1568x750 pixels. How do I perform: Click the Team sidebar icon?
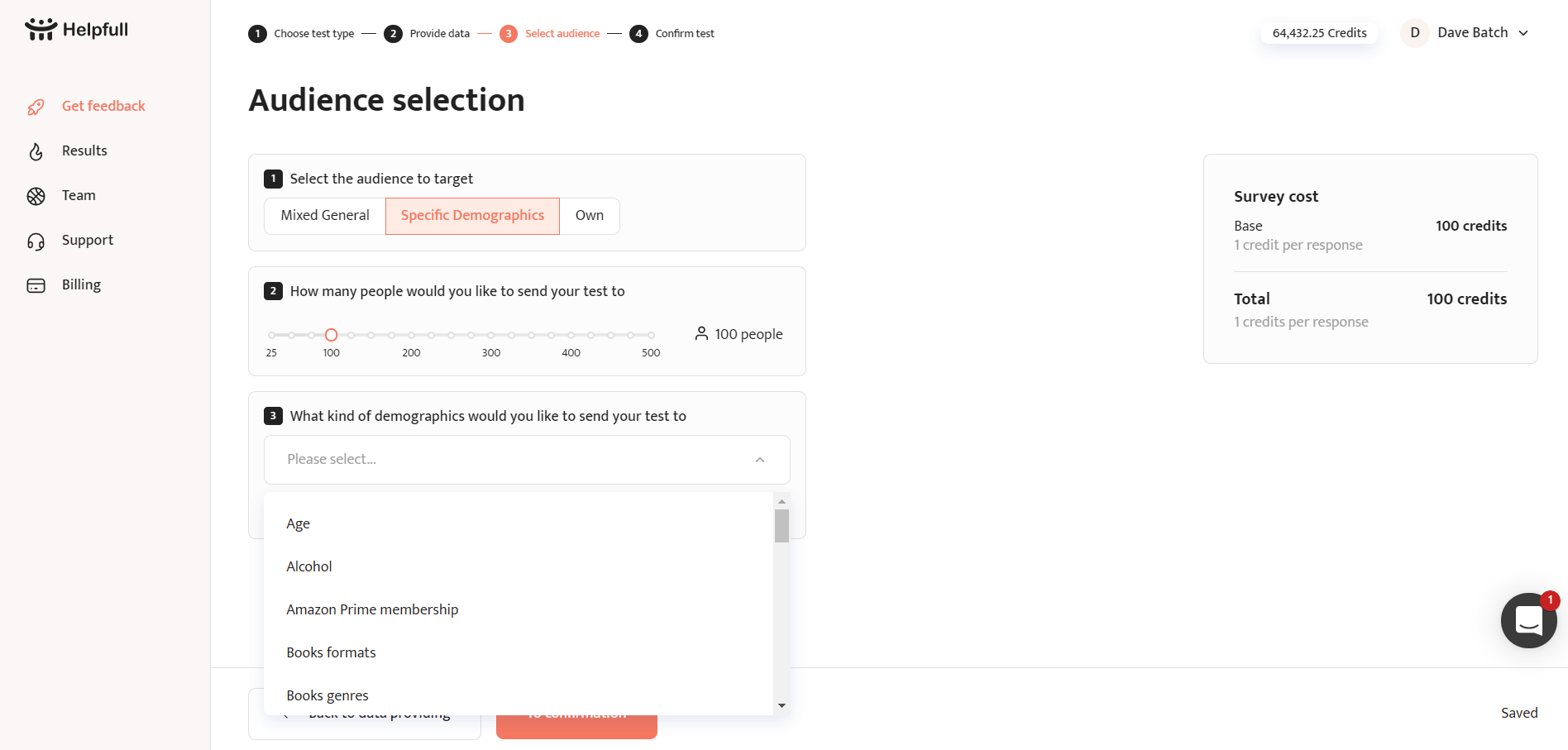(x=36, y=196)
